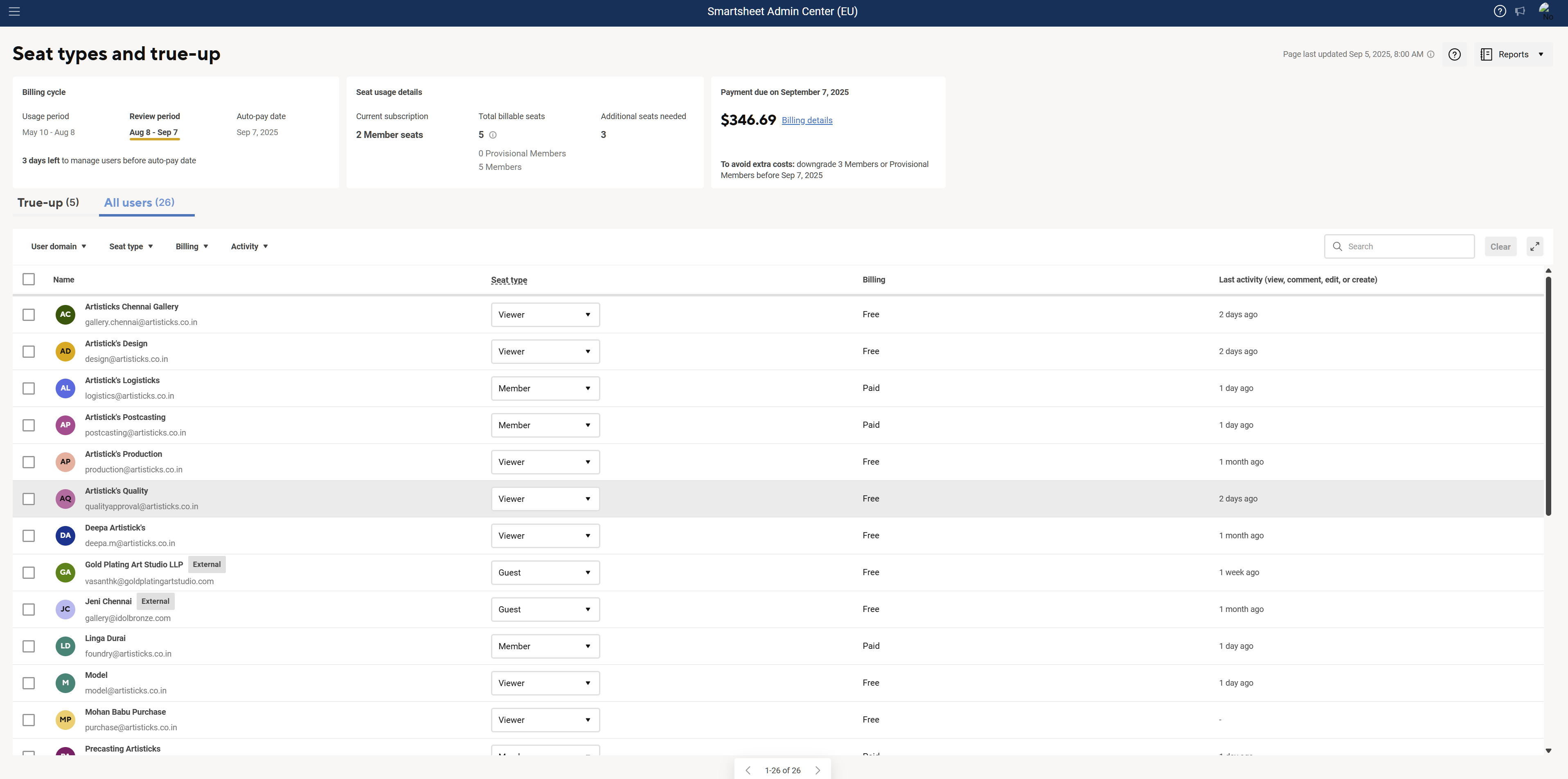
Task: Click Gold Plating Art Studio GA avatar
Action: coord(65,573)
